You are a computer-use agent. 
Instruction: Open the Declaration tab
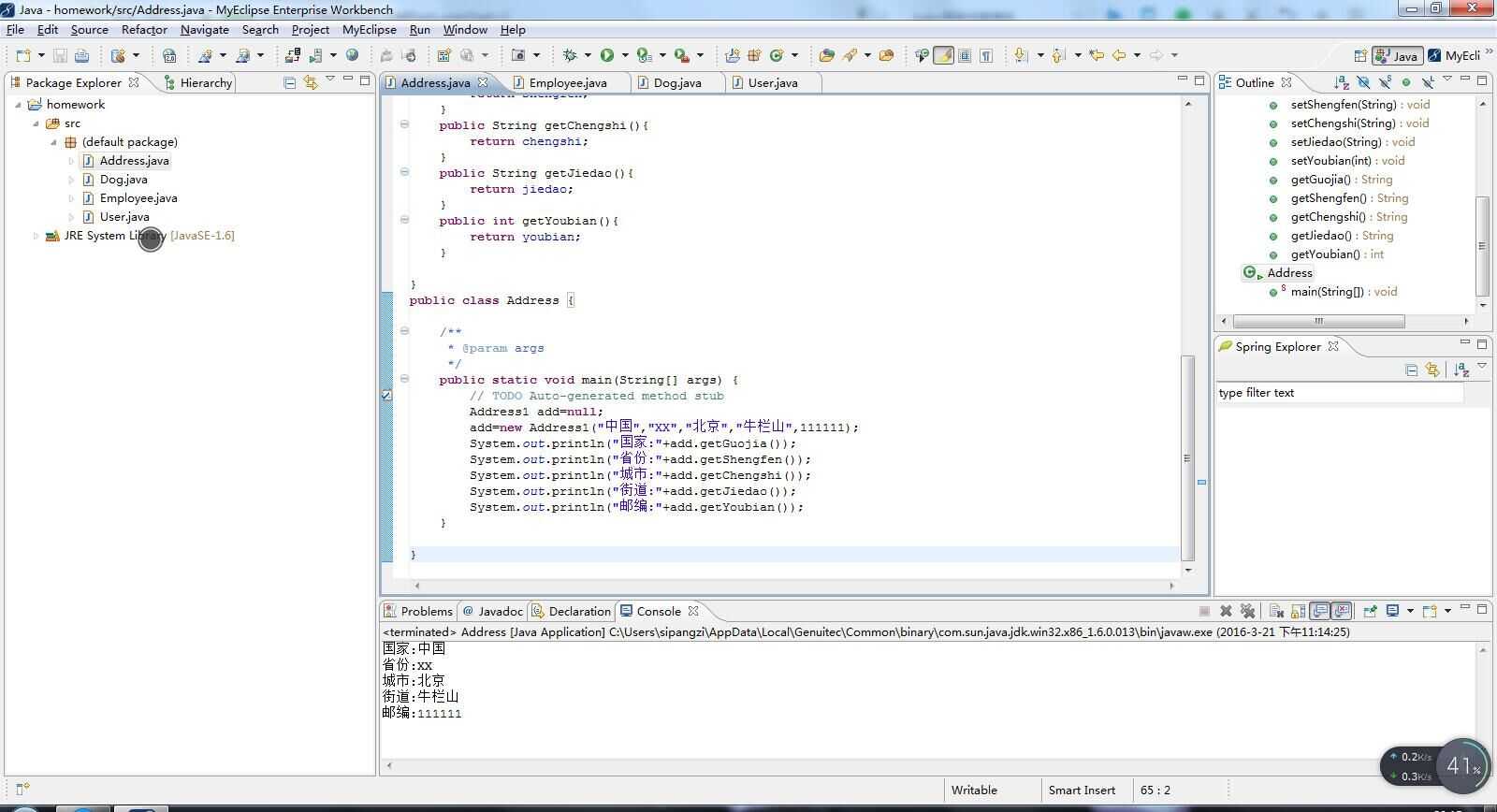click(x=571, y=611)
